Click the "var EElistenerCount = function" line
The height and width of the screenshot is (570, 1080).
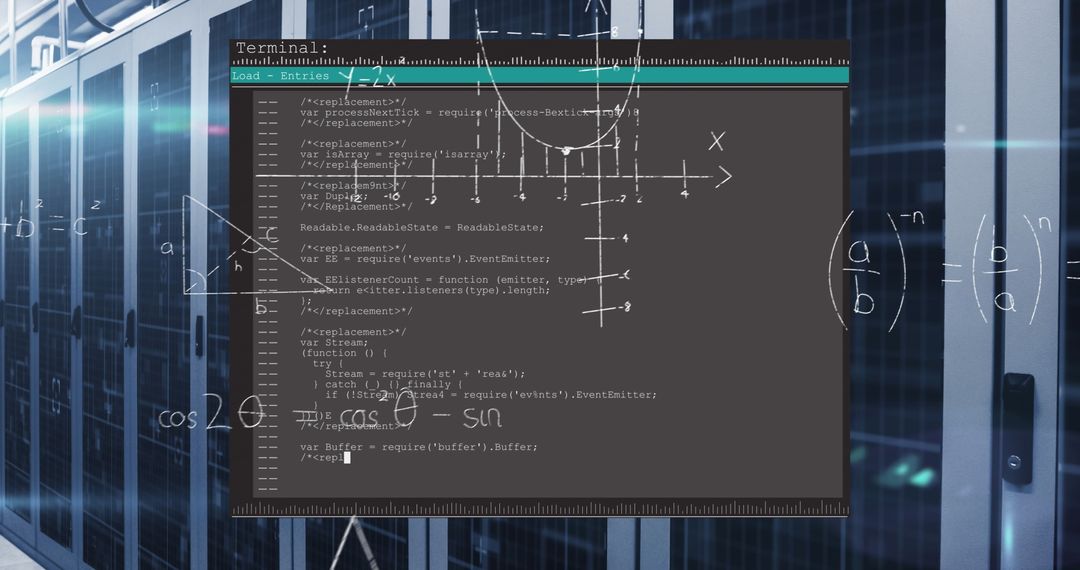444,279
